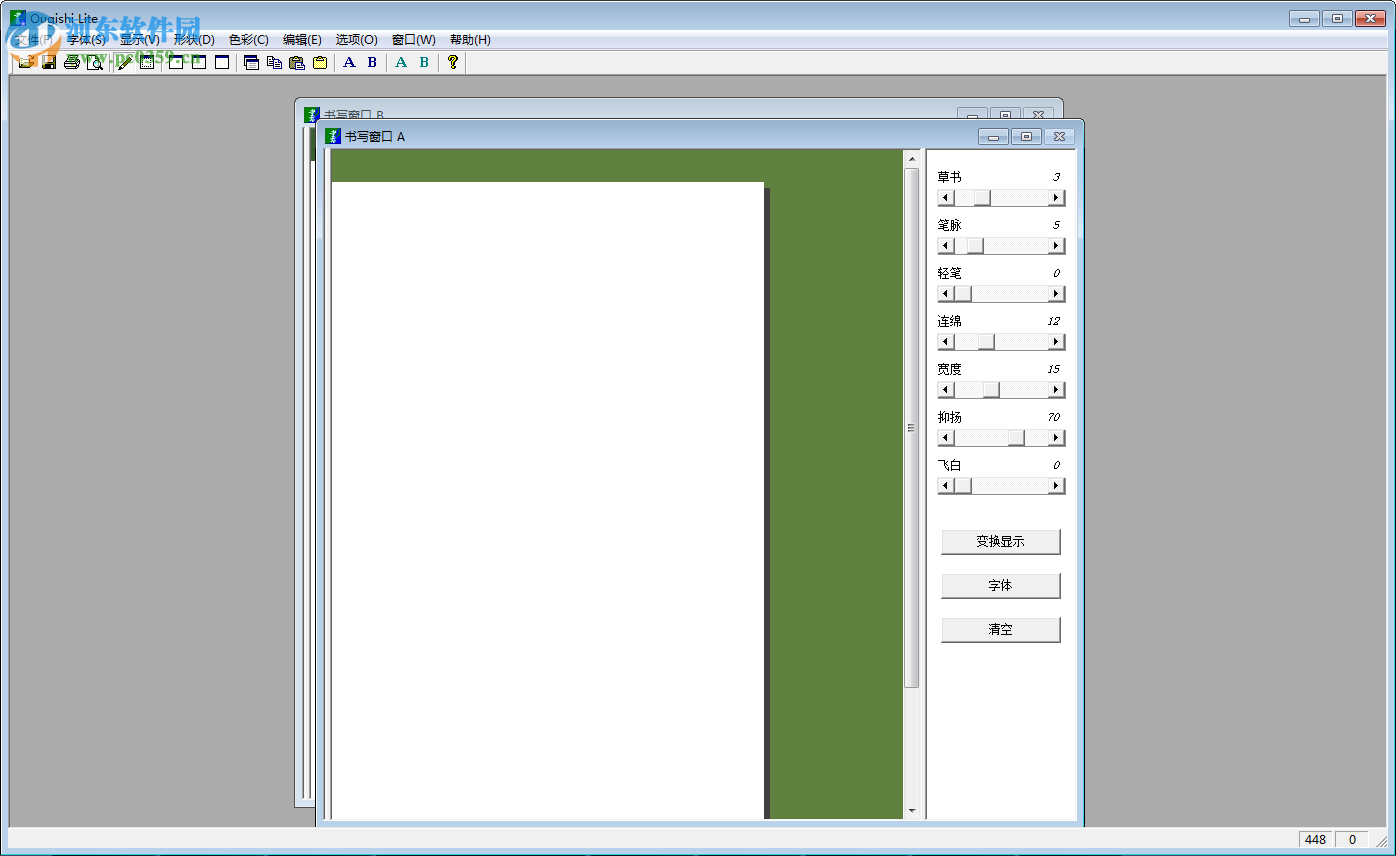Open the 显示(V) menu
1396x856 pixels.
pos(140,40)
